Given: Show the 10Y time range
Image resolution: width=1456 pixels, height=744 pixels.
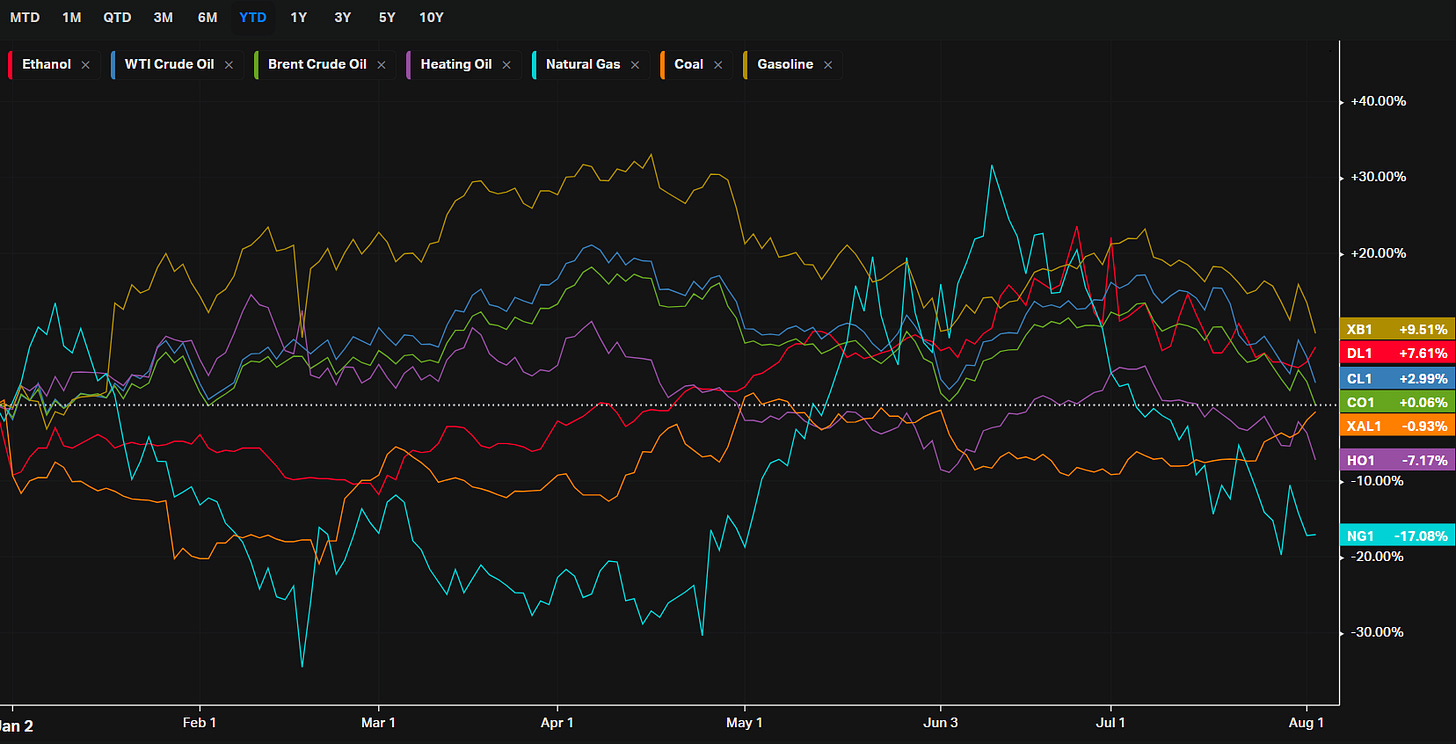Looking at the screenshot, I should [431, 18].
